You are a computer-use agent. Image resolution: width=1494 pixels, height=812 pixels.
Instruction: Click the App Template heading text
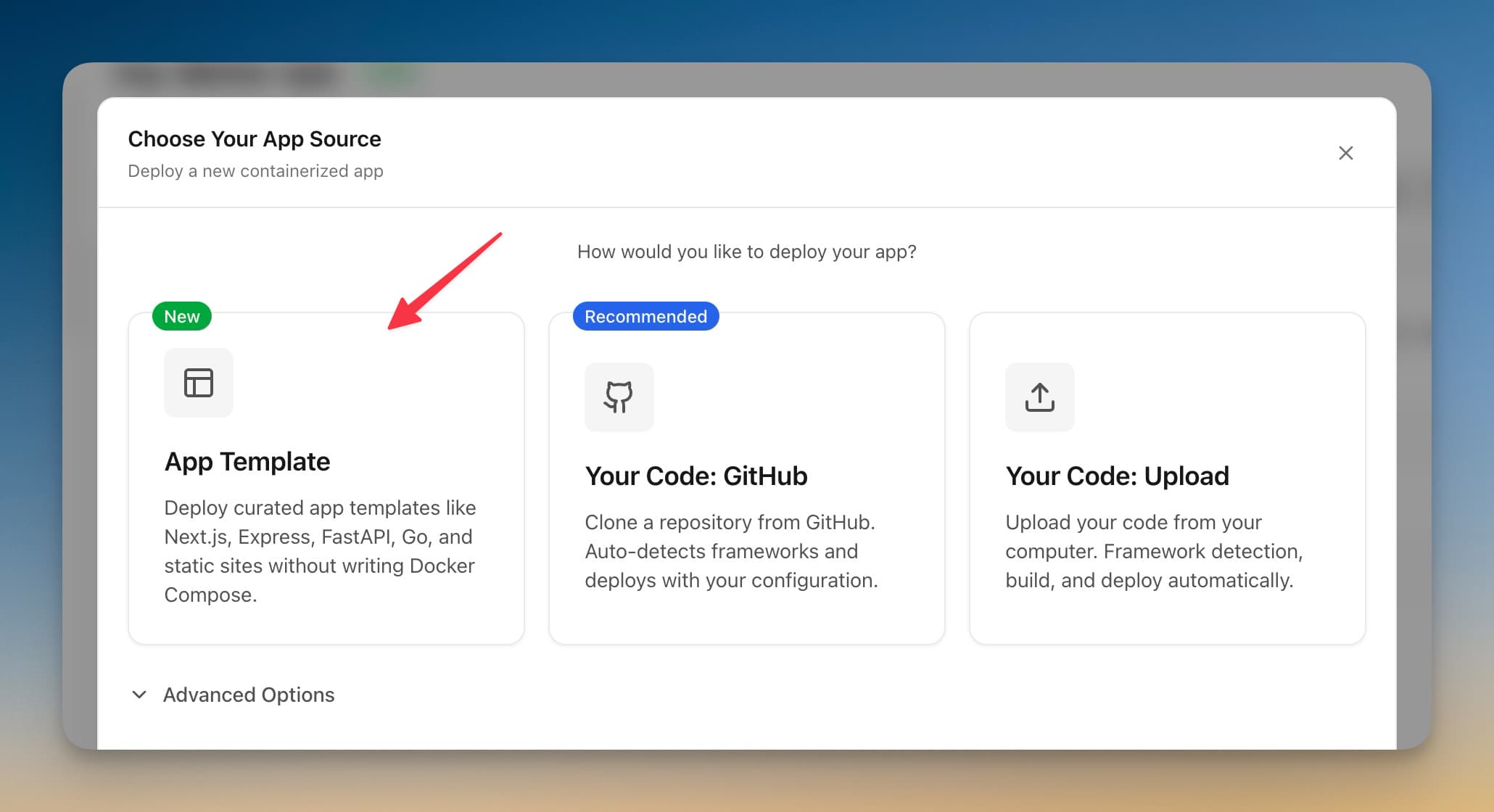coord(247,461)
